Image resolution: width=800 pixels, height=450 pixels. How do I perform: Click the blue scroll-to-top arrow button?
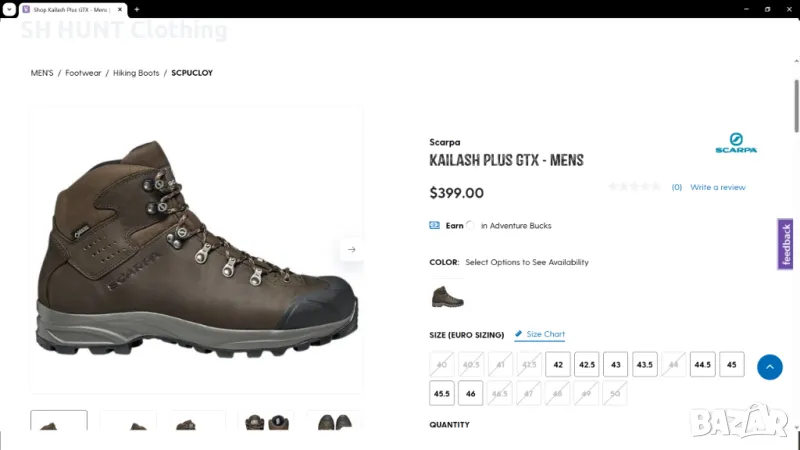pyautogui.click(x=769, y=367)
